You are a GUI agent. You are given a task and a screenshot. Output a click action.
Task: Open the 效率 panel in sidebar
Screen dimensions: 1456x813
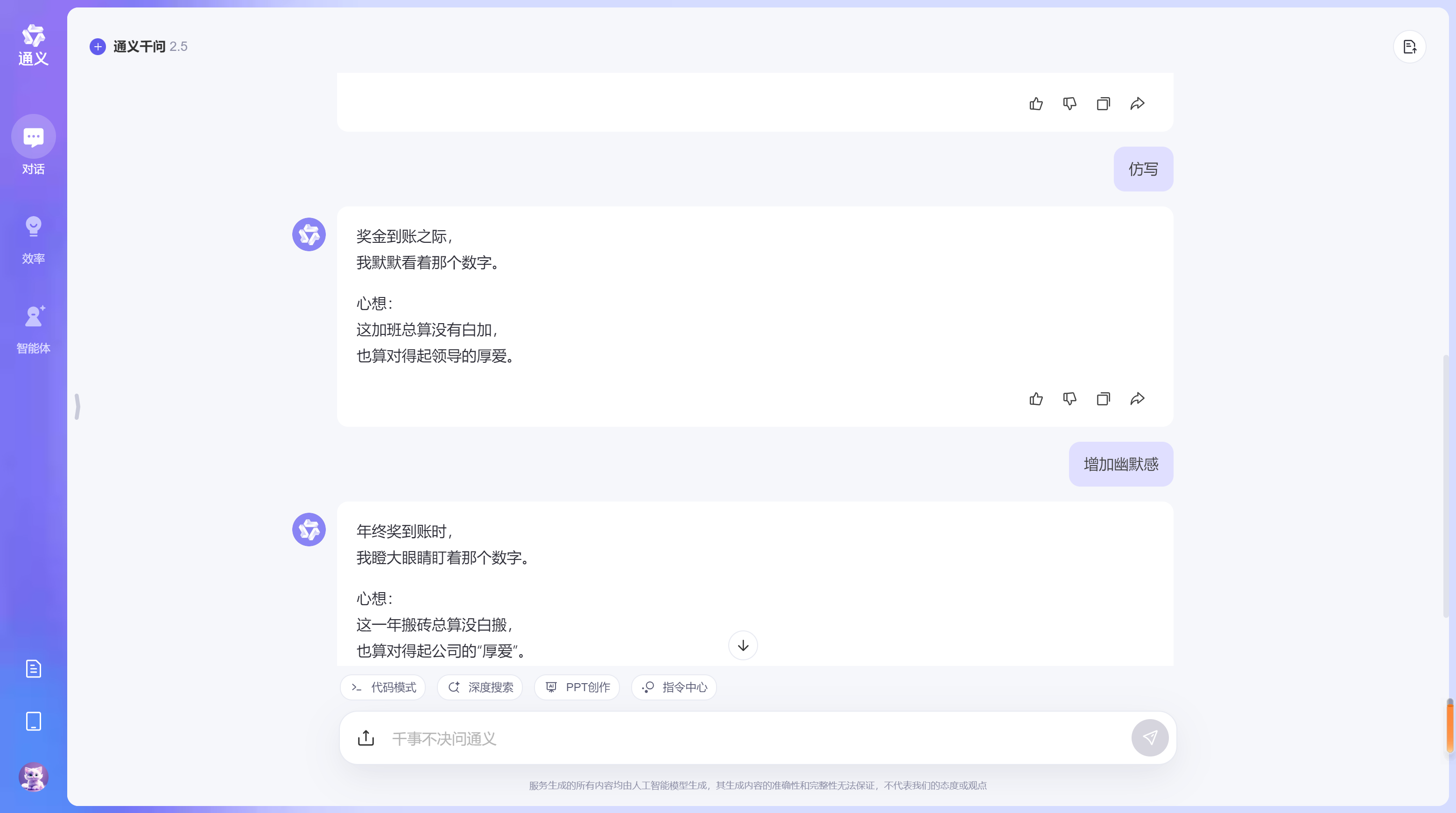(33, 237)
